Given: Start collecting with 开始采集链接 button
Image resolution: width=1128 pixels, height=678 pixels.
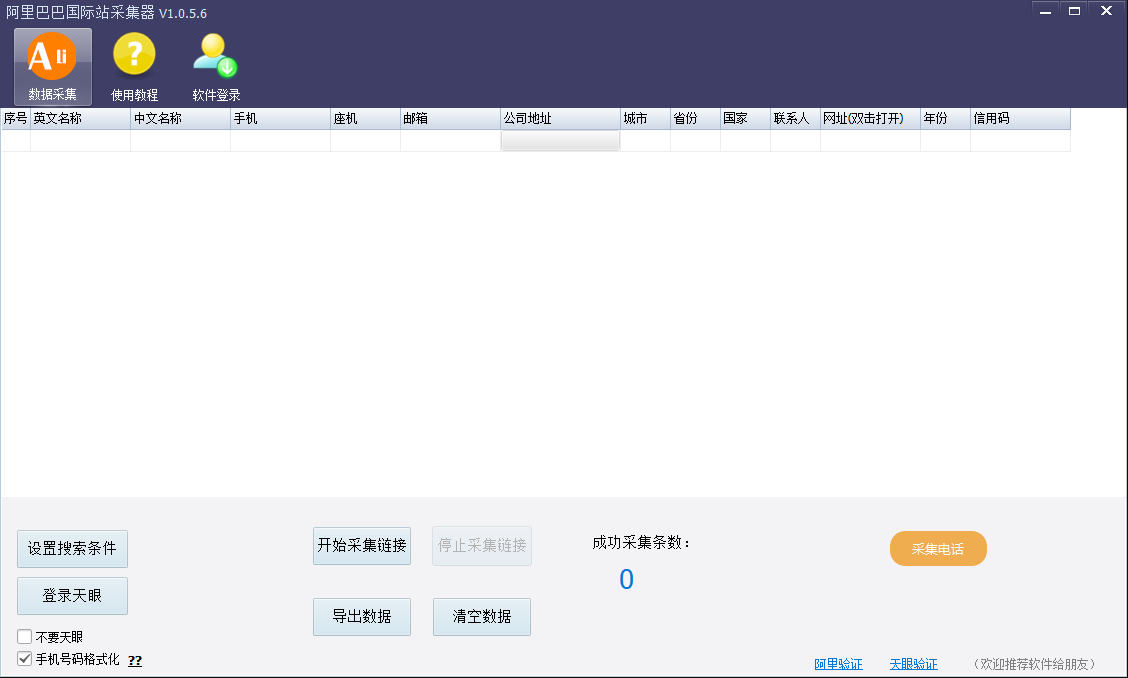Looking at the screenshot, I should coord(362,546).
